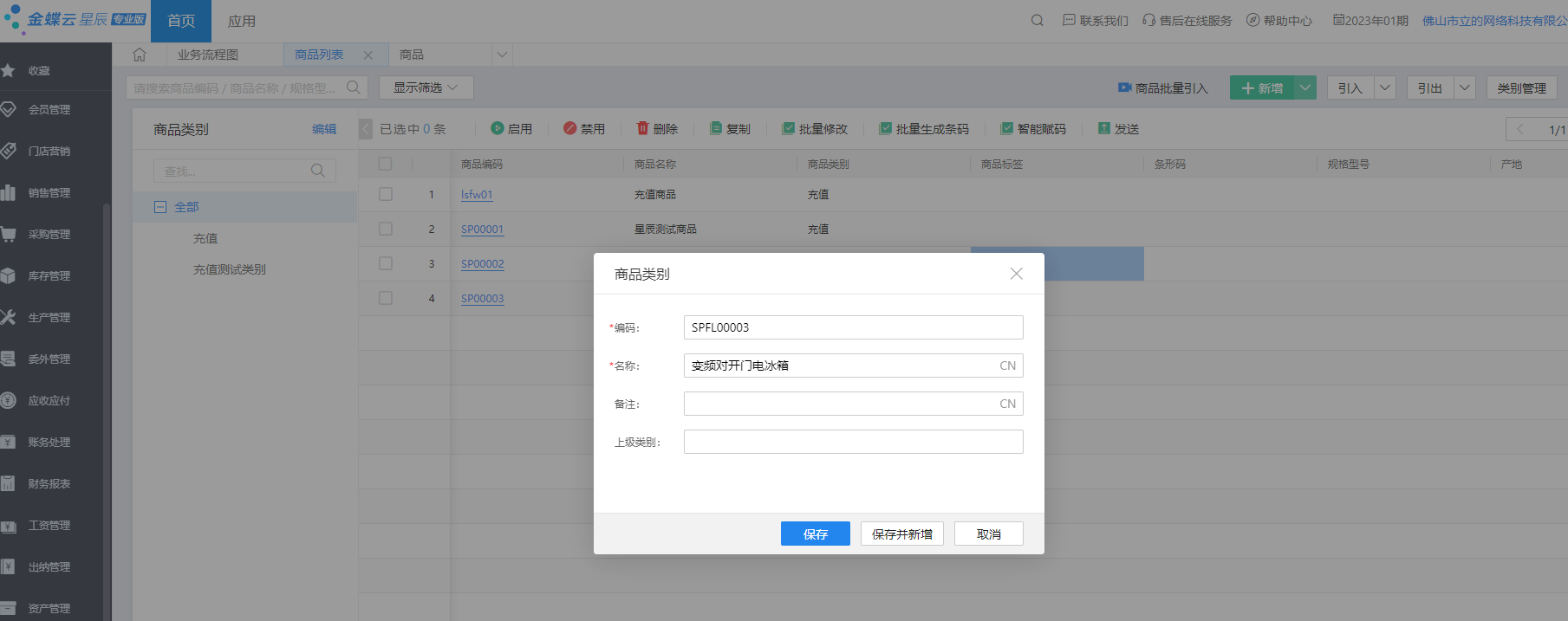This screenshot has width=1568, height=621.
Task: Open 联系我们 contact icon link
Action: click(x=1096, y=21)
